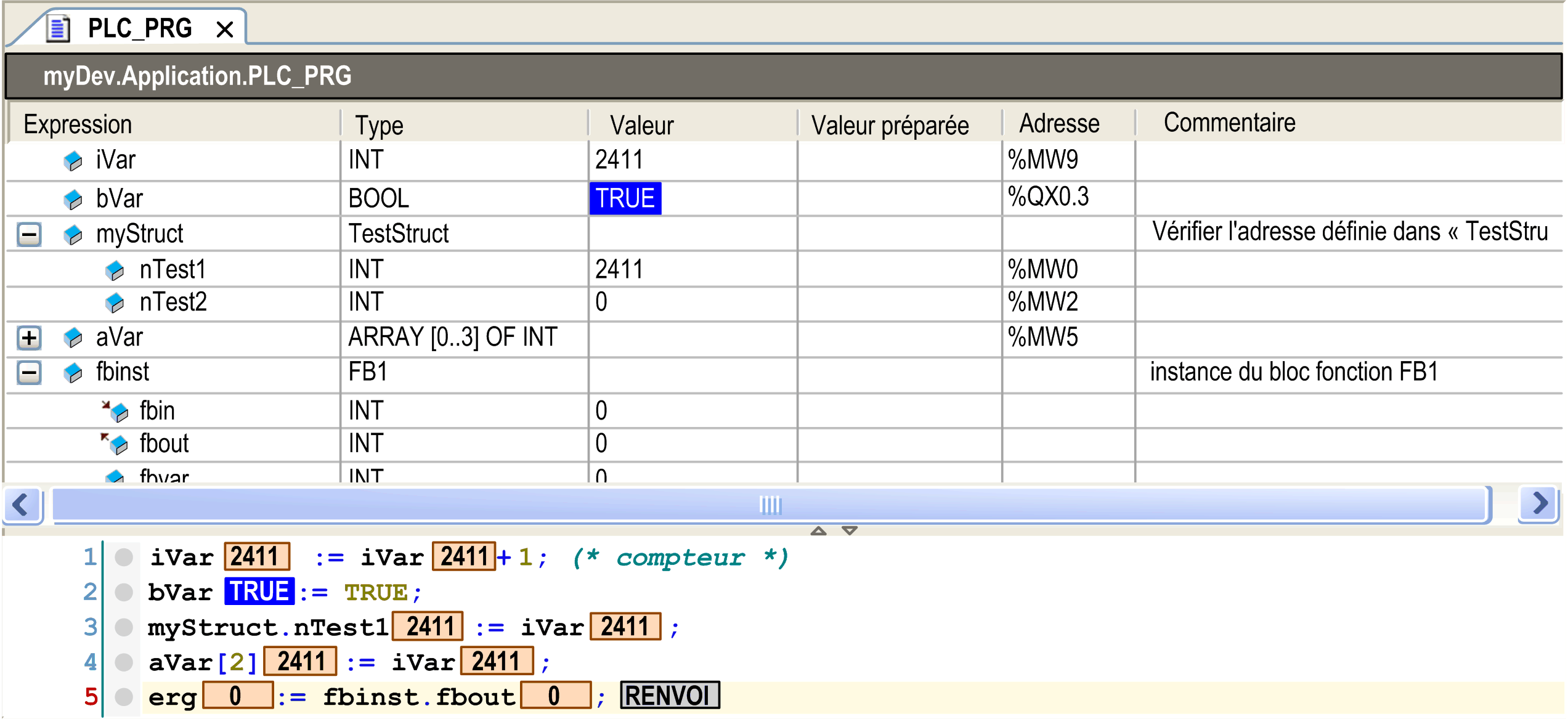Collapse the fbinst tree node

[x=29, y=373]
